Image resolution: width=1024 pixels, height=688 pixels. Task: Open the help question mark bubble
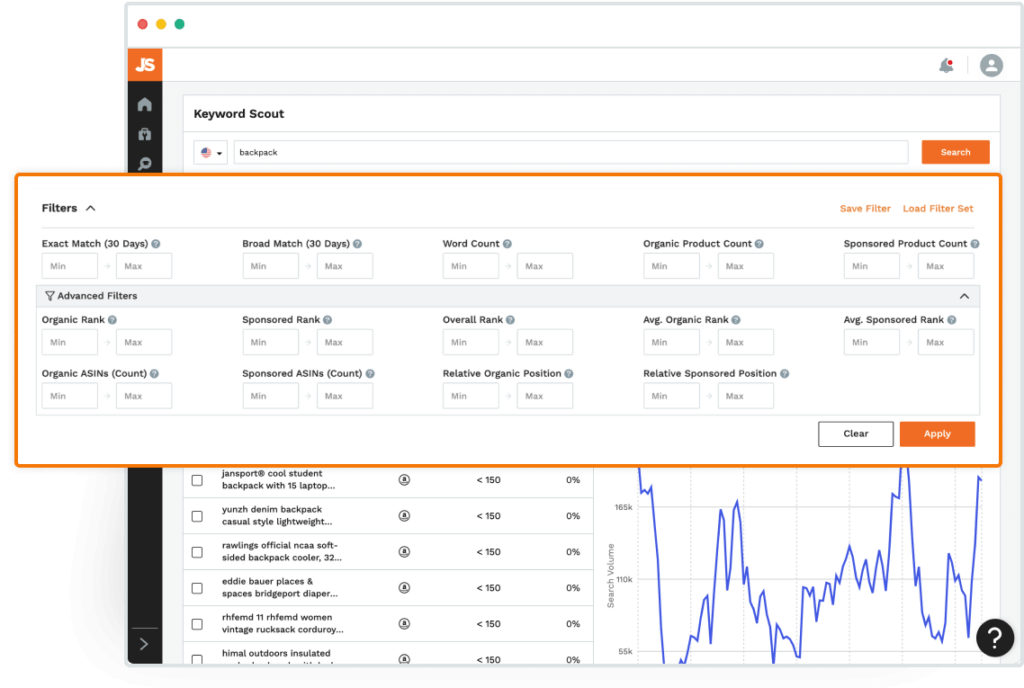(995, 638)
